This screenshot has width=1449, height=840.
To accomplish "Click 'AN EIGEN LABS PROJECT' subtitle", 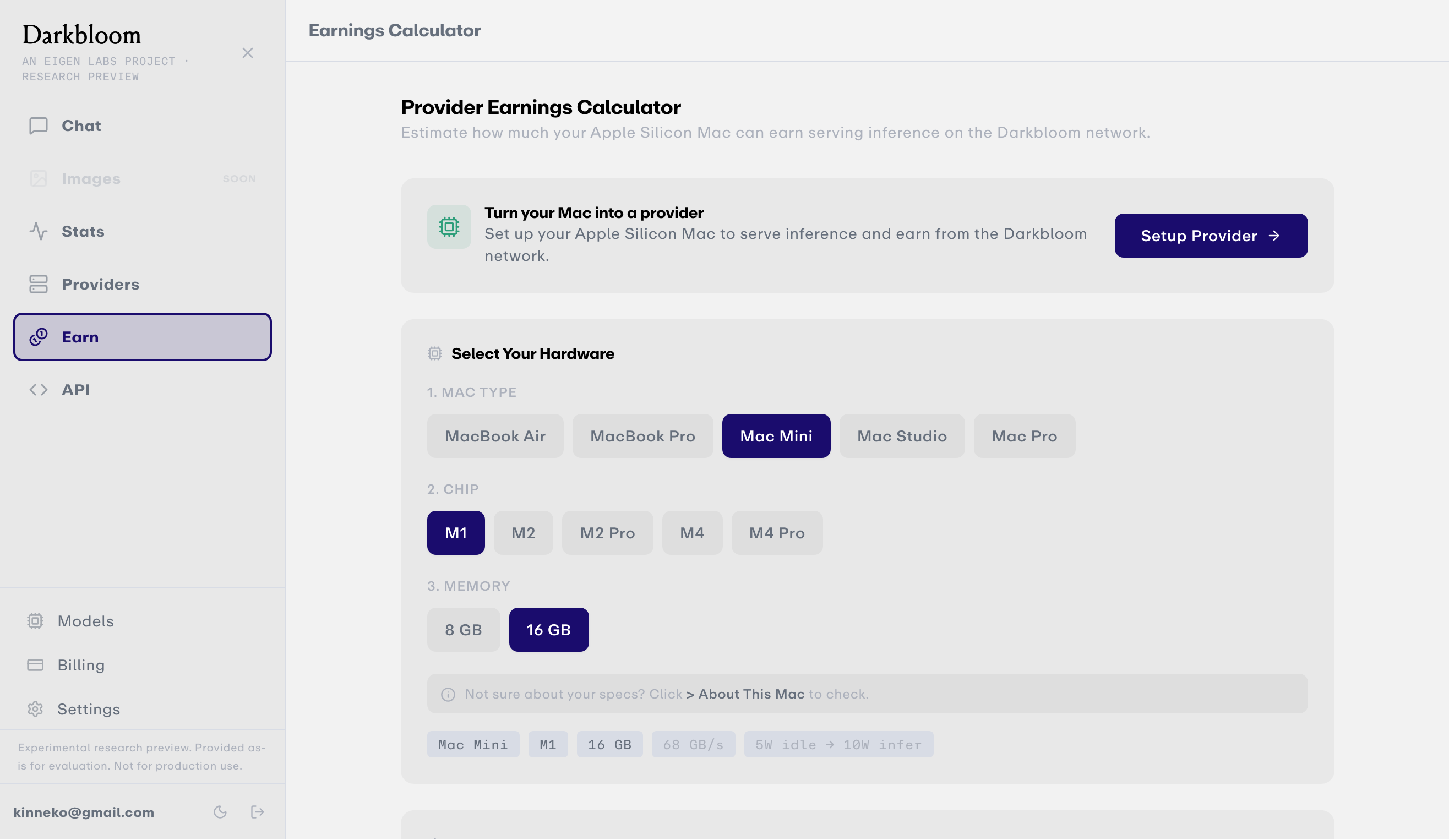I will click(99, 61).
